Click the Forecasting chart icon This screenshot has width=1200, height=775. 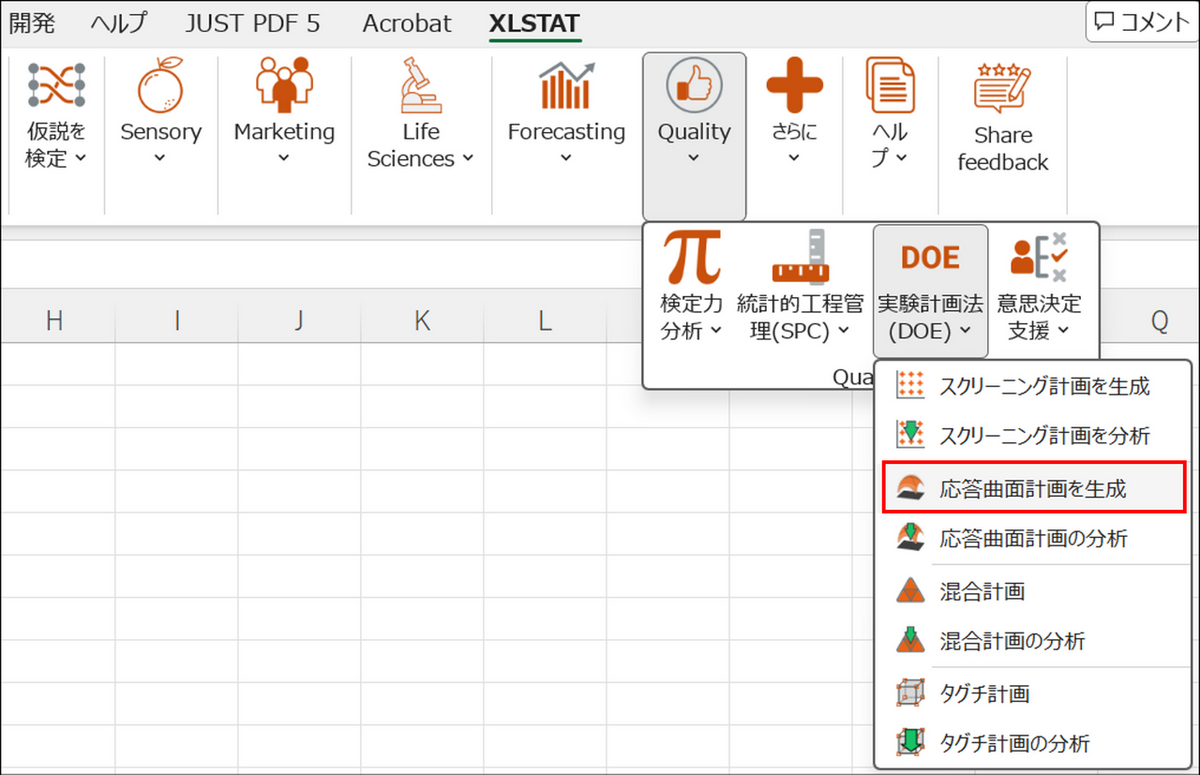pyautogui.click(x=566, y=85)
